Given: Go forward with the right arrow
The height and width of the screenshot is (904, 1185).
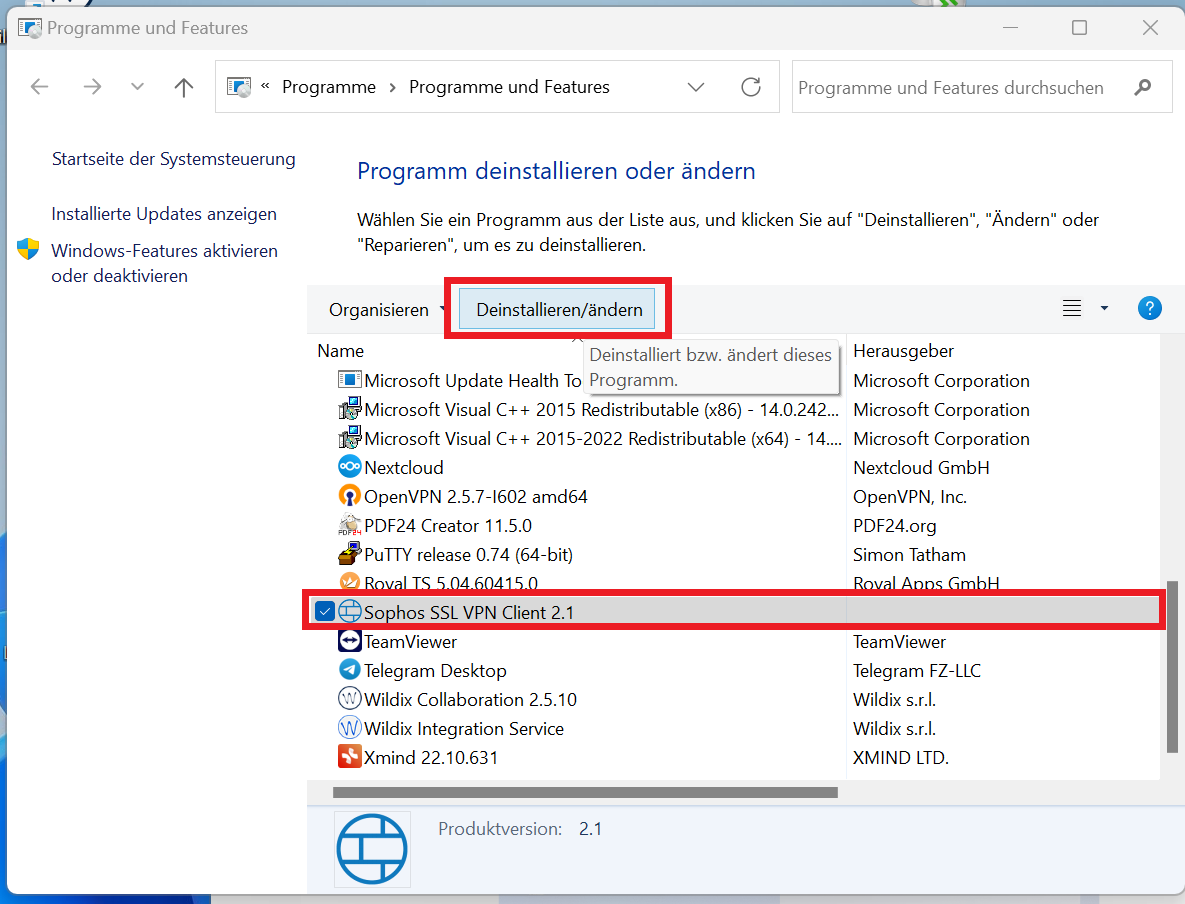Looking at the screenshot, I should pos(92,87).
